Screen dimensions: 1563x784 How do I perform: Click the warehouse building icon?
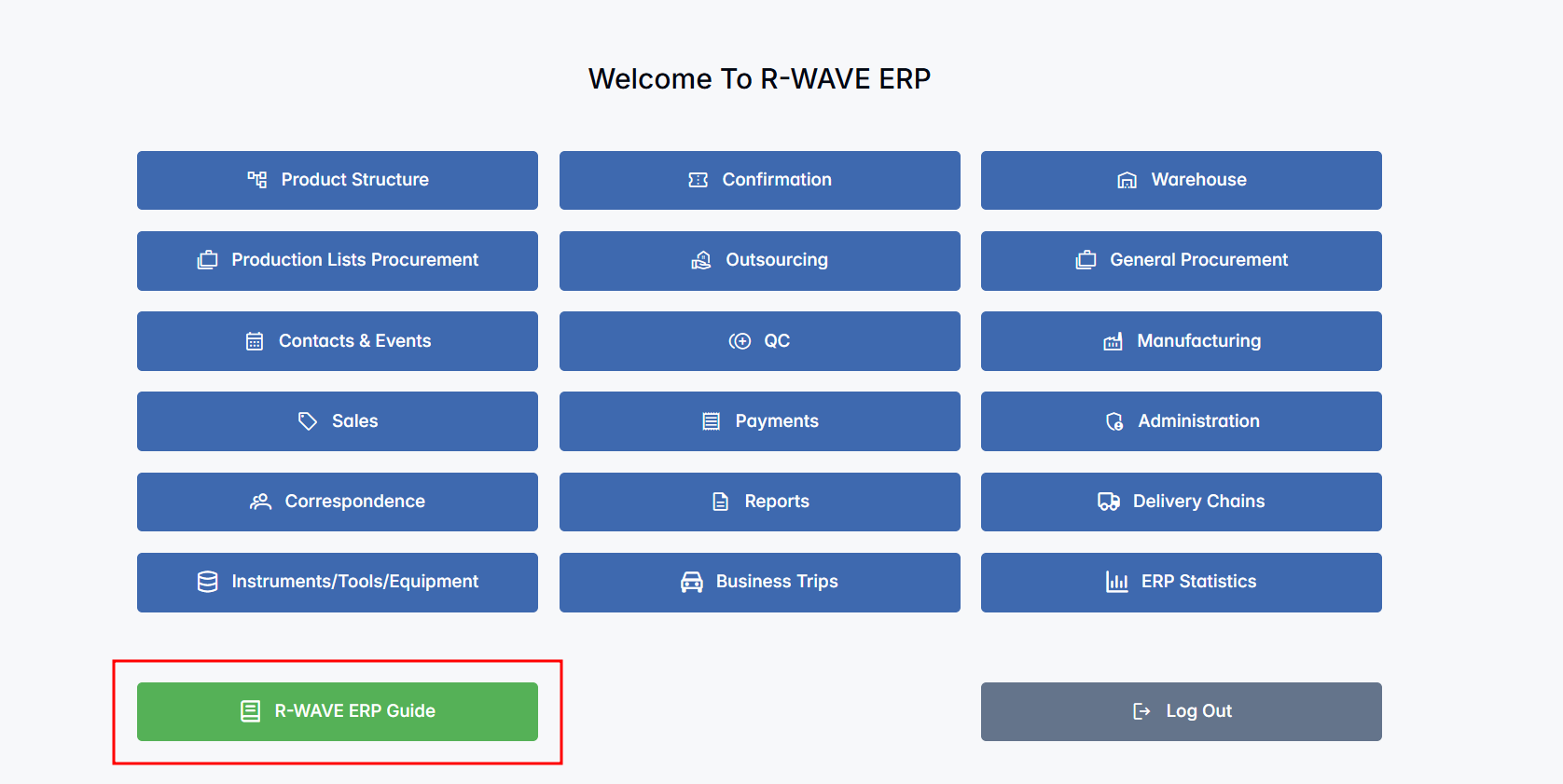click(1127, 180)
